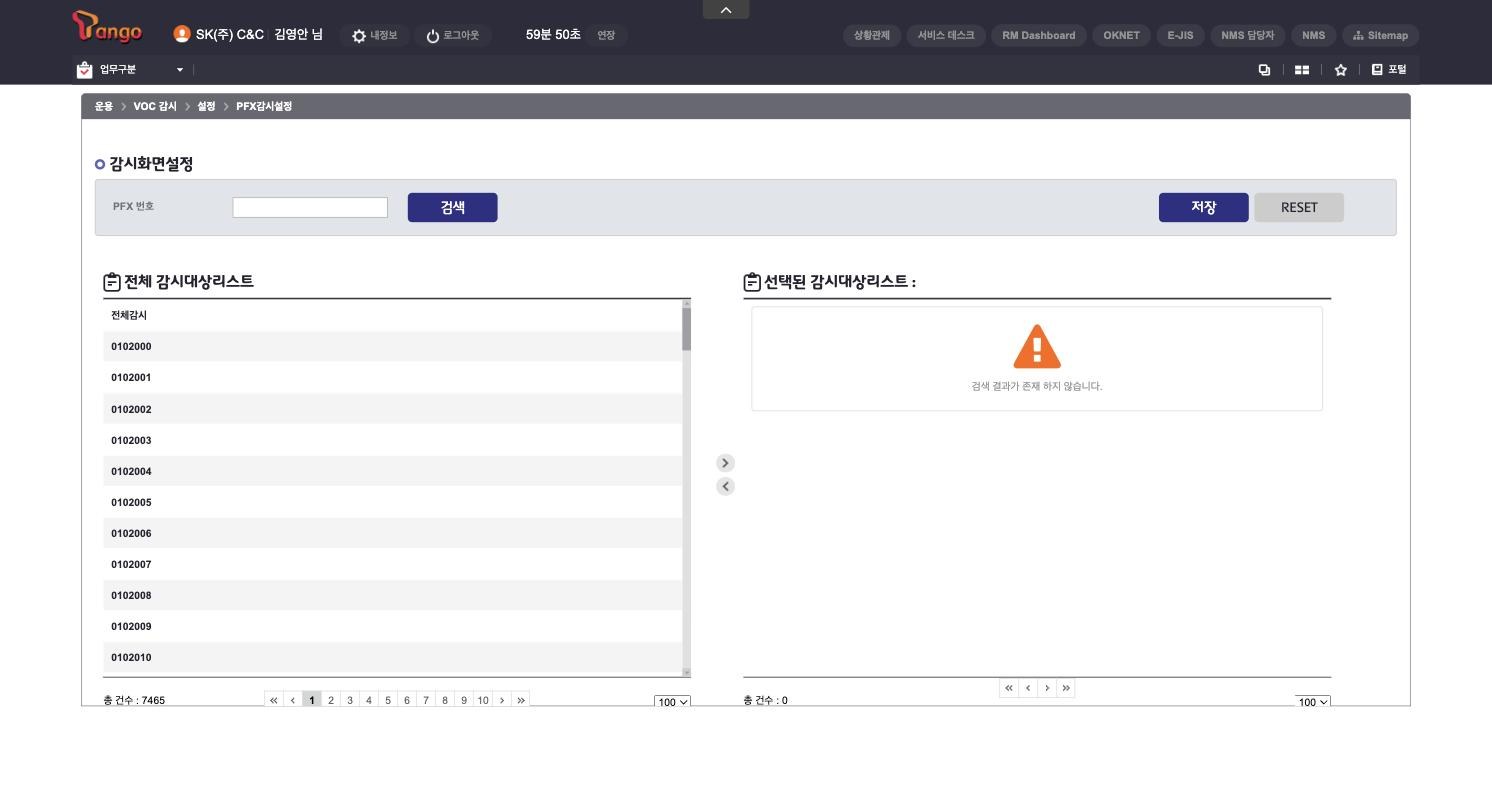This screenshot has width=1492, height=812.
Task: Open the 포털 link
Action: 1389,70
